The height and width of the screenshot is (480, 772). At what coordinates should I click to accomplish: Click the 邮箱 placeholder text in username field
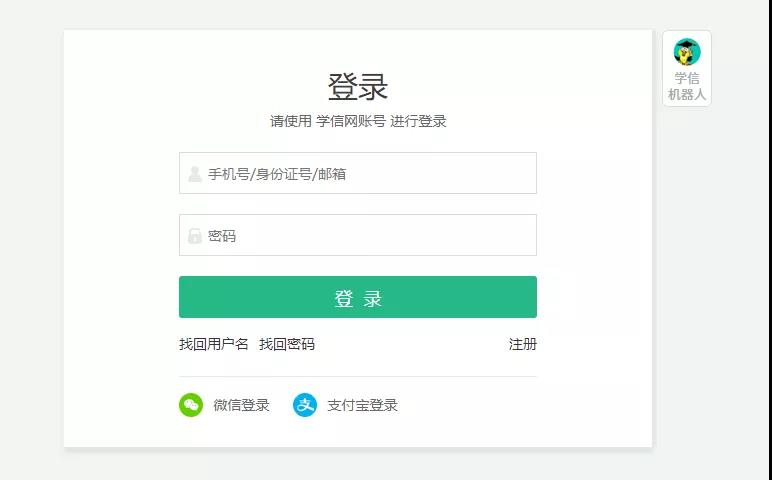[x=333, y=174]
